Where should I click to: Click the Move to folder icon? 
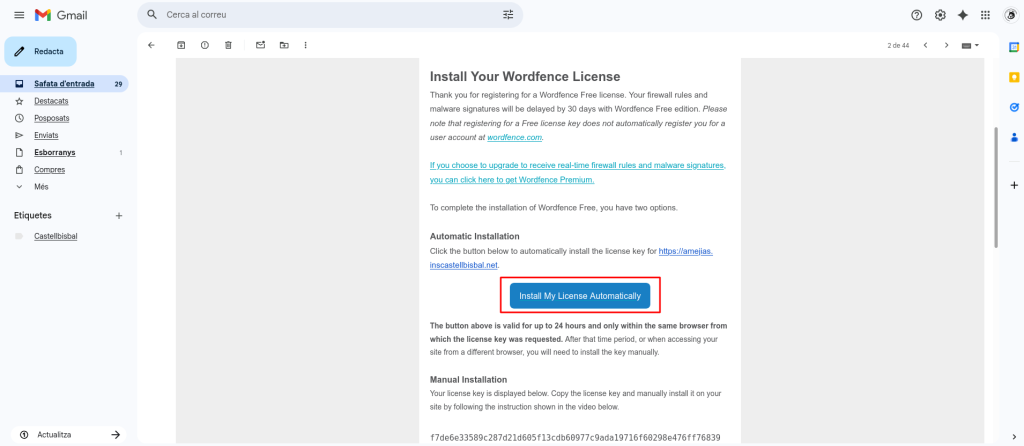click(x=284, y=45)
